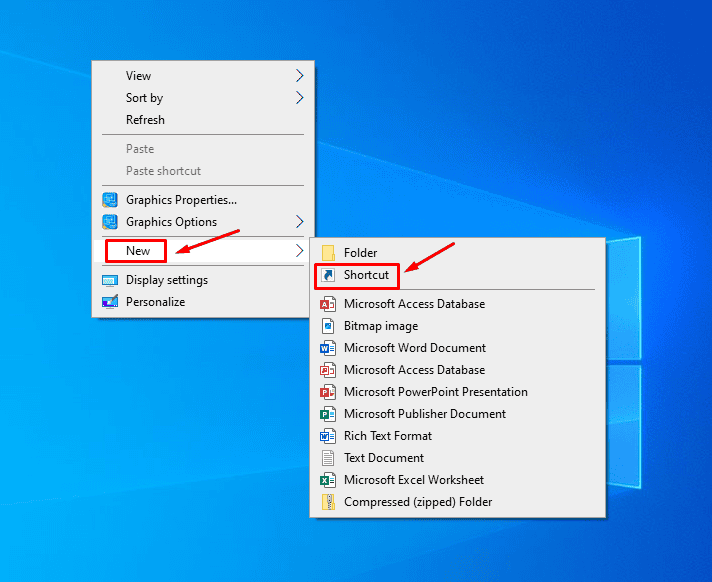This screenshot has height=582, width=712.
Task: Click the Personalize icon
Action: pos(110,302)
